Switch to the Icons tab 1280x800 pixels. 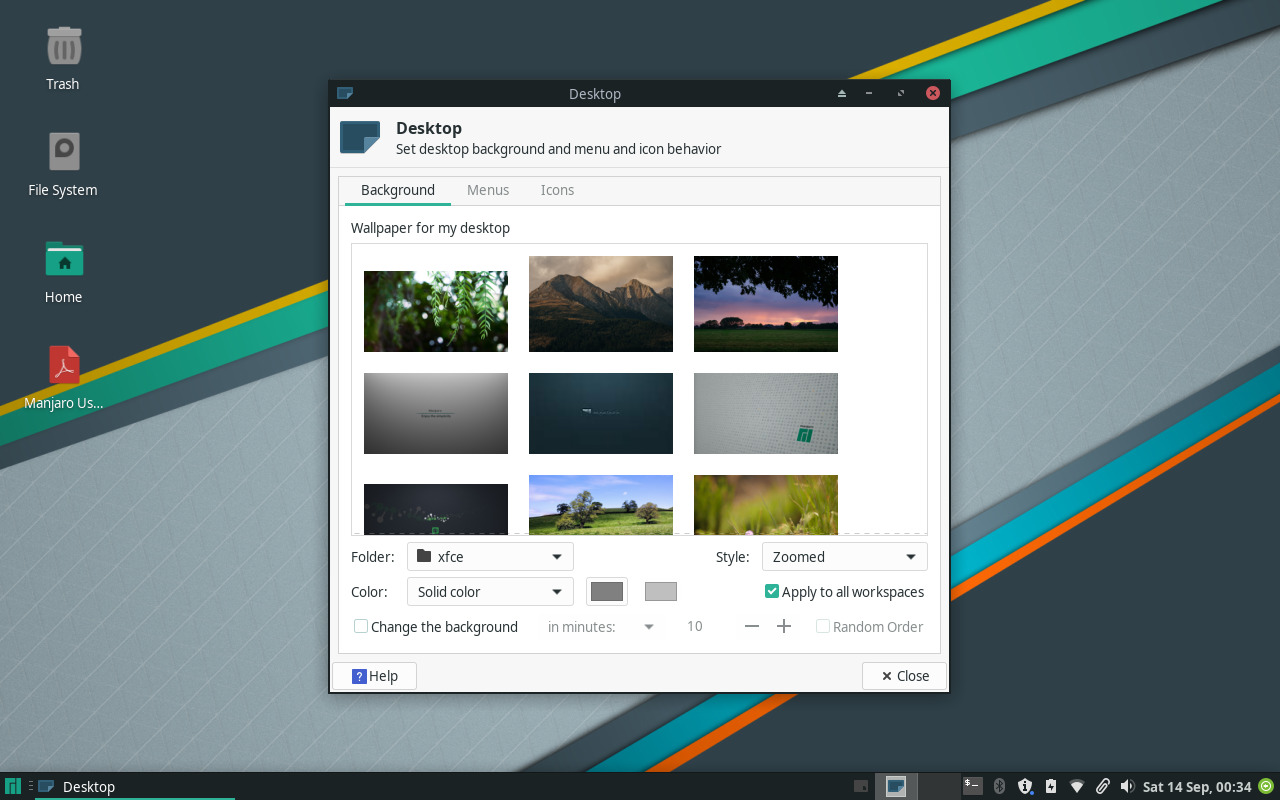557,190
